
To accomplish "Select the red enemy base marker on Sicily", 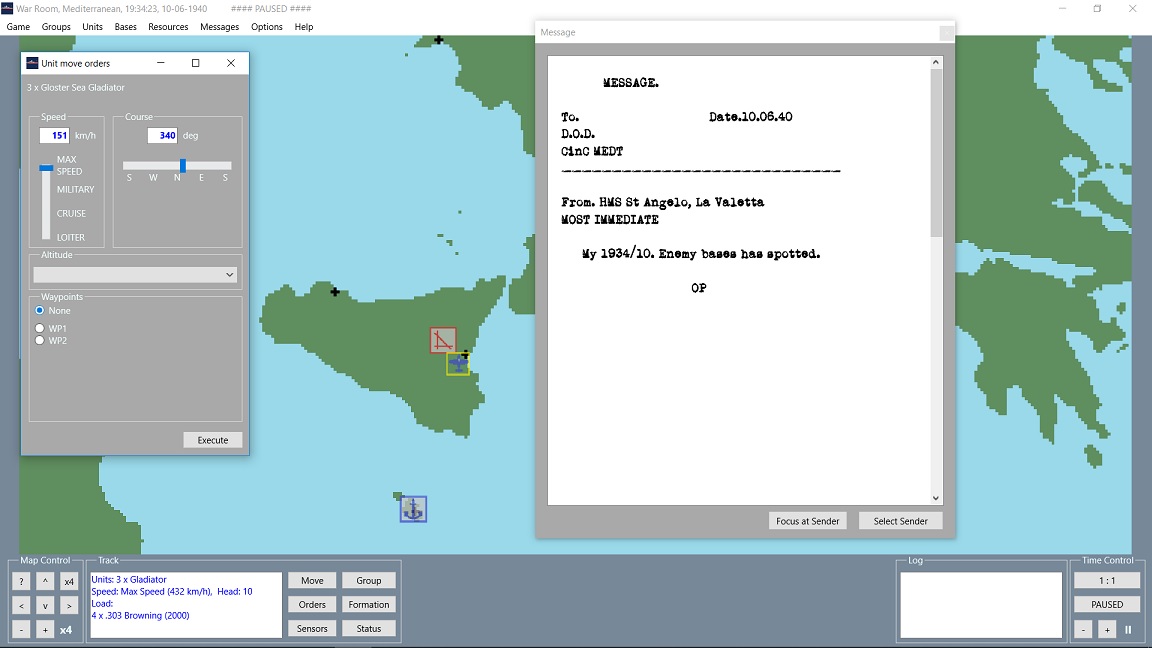I will pos(443,340).
